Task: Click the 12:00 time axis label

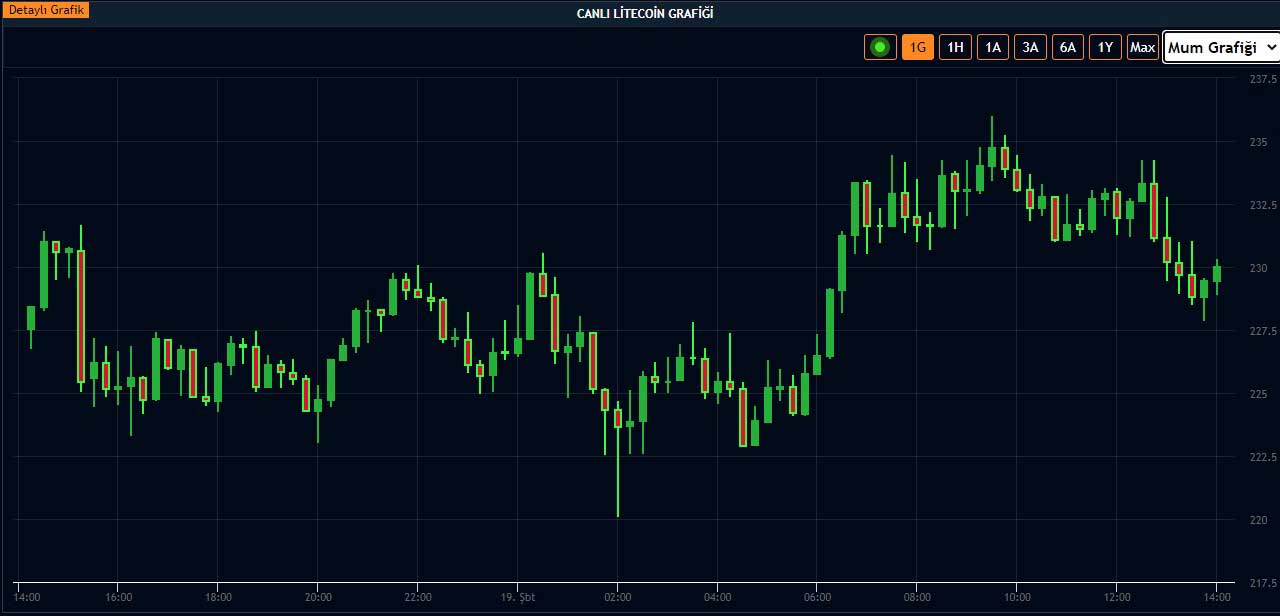Action: tap(1117, 597)
